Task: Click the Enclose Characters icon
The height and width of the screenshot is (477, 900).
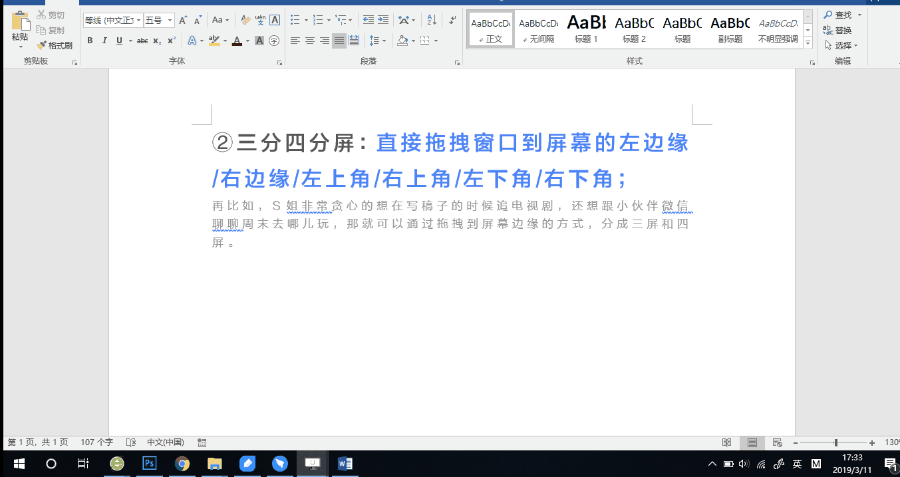Action: click(x=274, y=41)
